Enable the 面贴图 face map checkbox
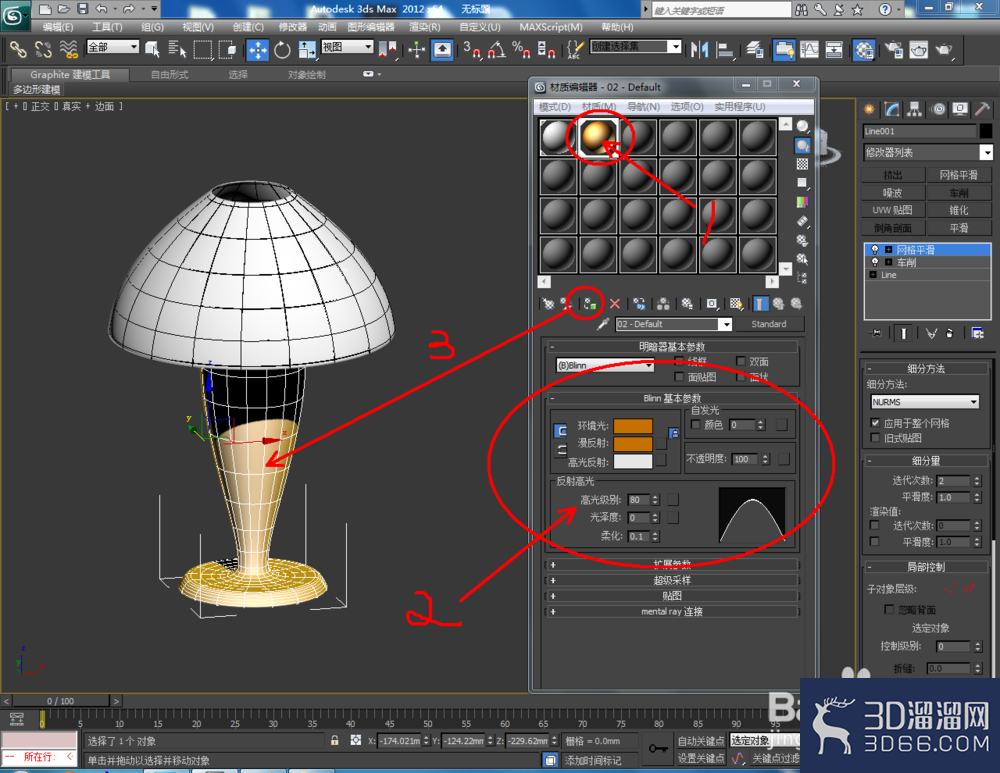Image resolution: width=1000 pixels, height=773 pixels. click(x=679, y=377)
